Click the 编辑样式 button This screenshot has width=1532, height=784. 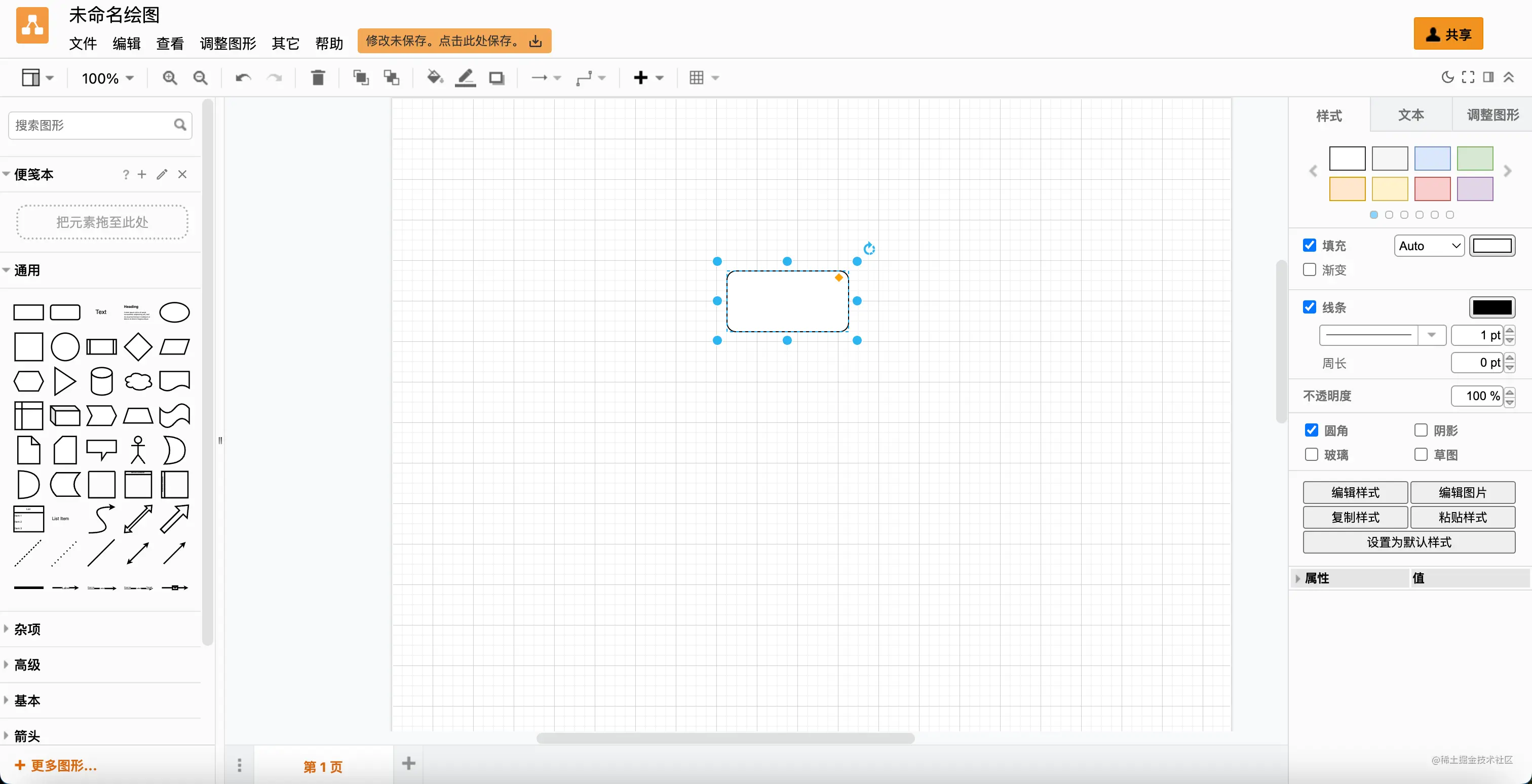[1355, 493]
